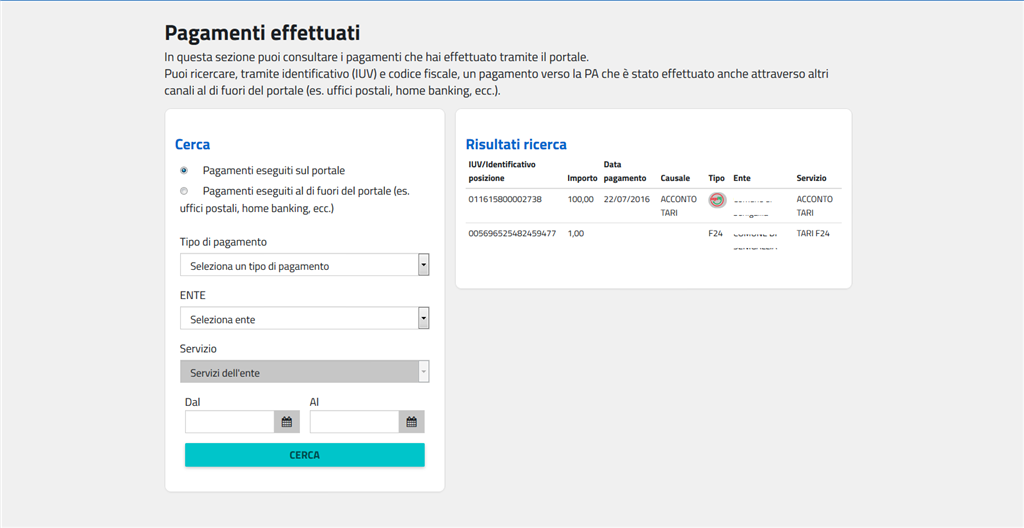
Task: Click the 'Servizio' column header
Action: 811,178
